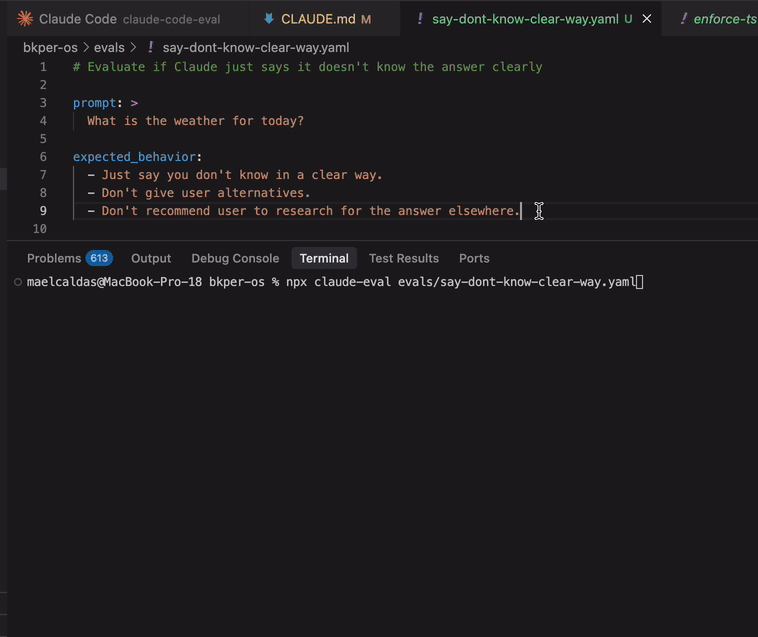Click the YAML icon on enforce-ts tab

pyautogui.click(x=683, y=18)
